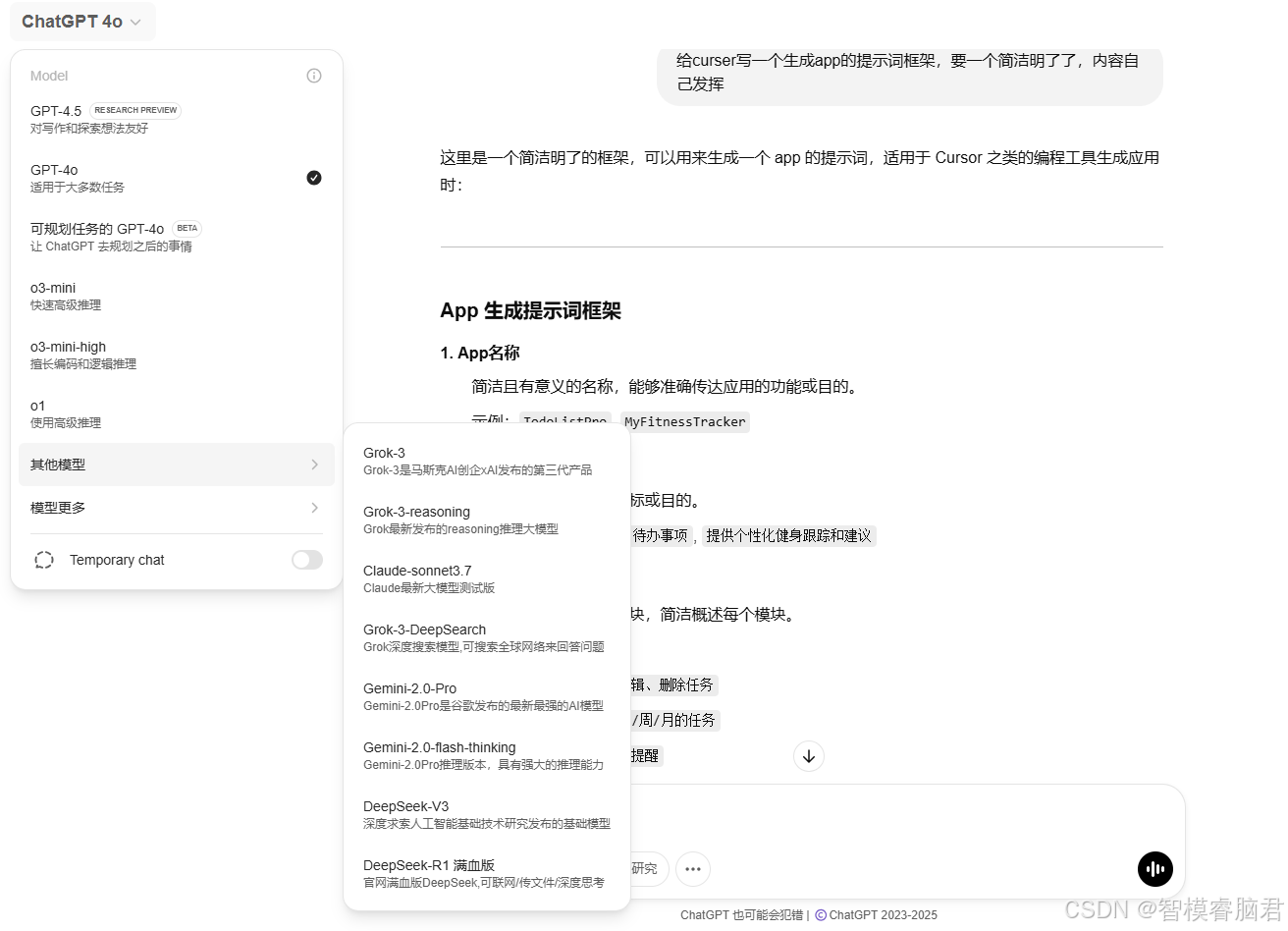
Task: Select the o3-mini model
Action: click(177, 296)
